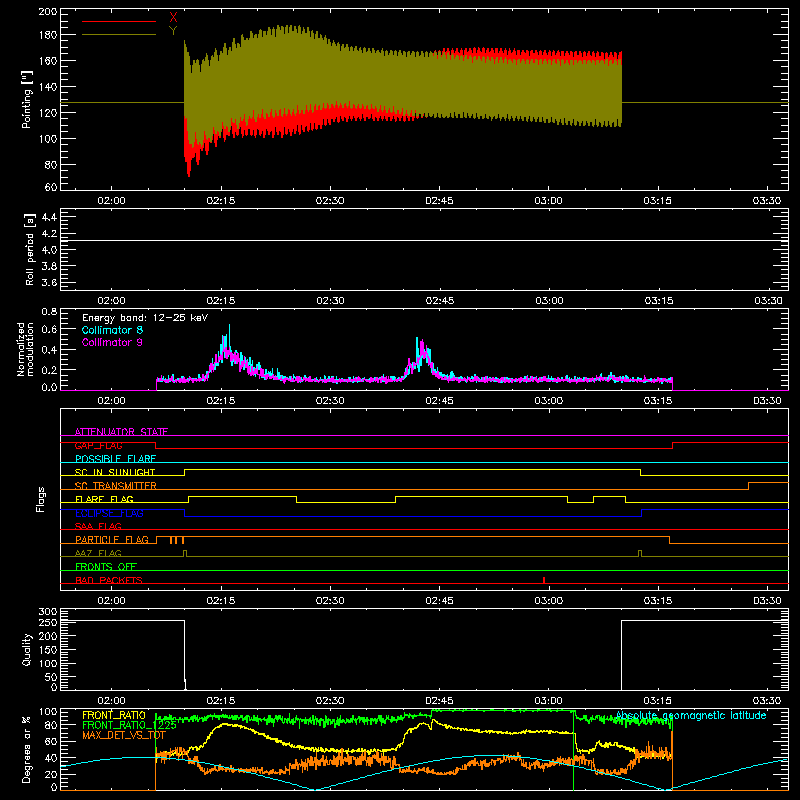This screenshot has width=800, height=800.
Task: Select the Collimator 9 legend entry
Action: pos(112,342)
